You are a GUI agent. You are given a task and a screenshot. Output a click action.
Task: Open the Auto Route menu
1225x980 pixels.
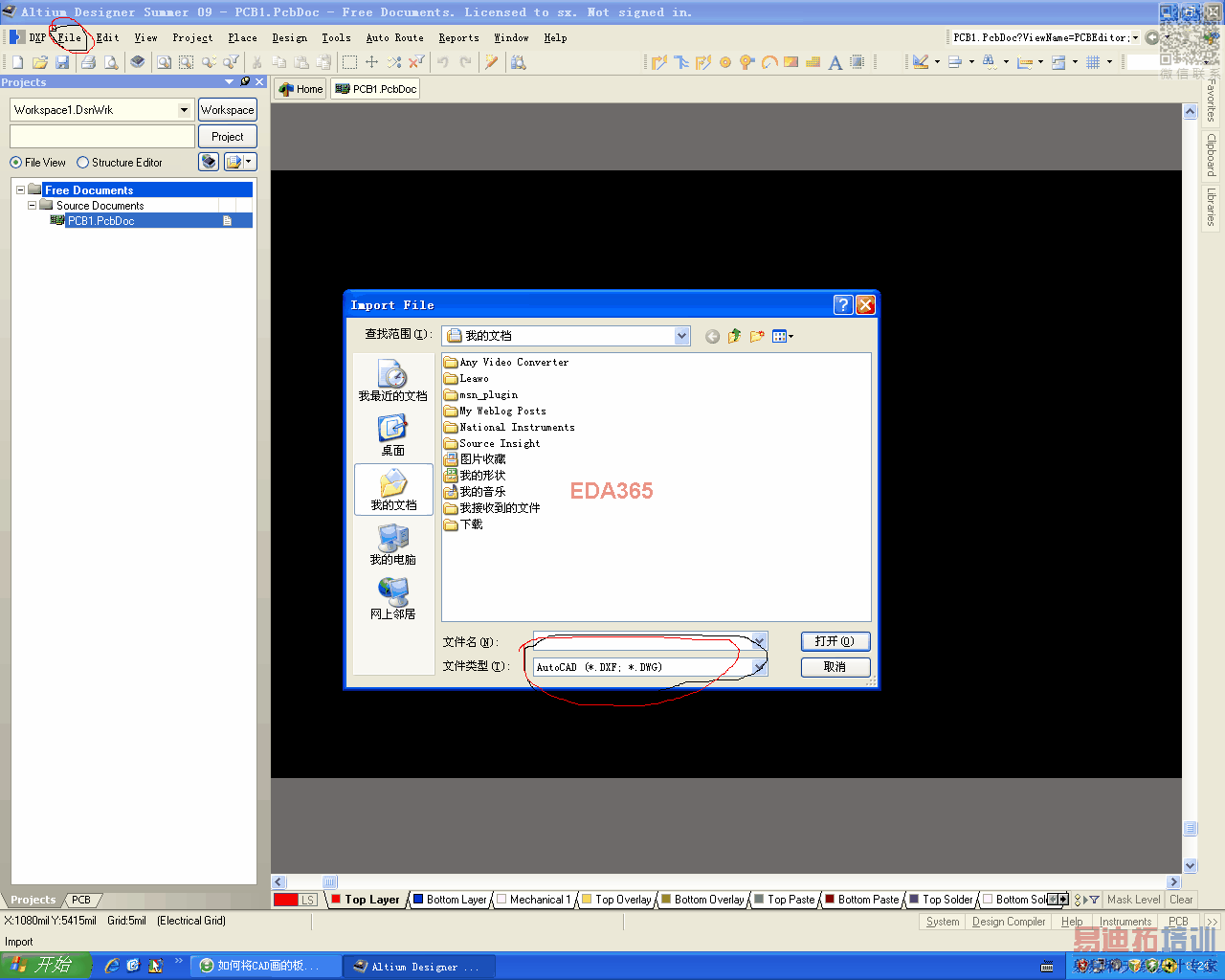394,37
